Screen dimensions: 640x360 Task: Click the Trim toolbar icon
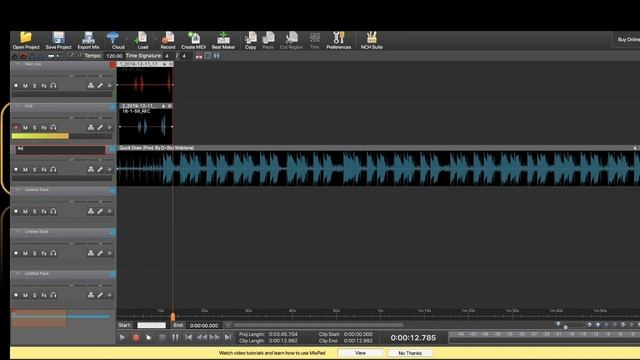(x=315, y=40)
